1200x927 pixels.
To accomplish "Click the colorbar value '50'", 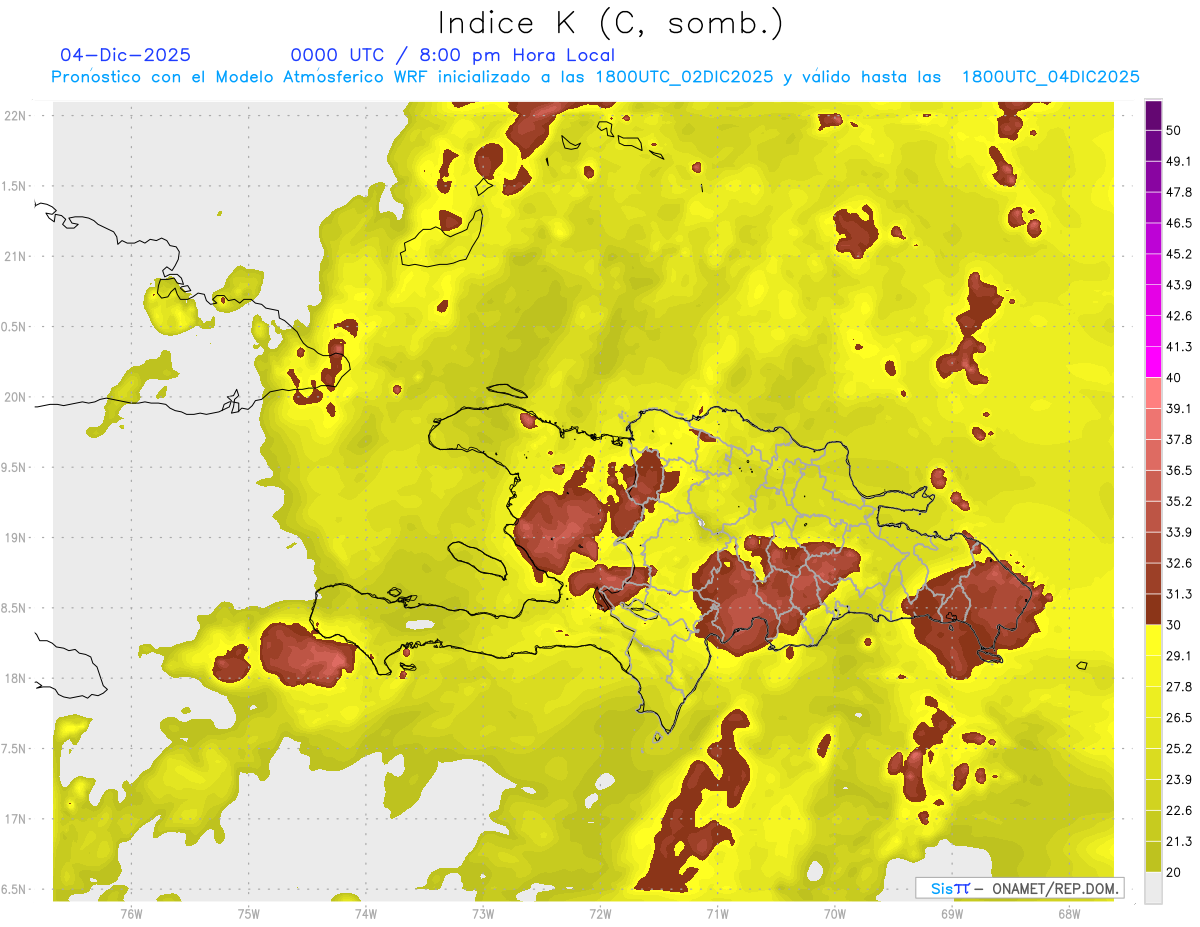I will [1173, 130].
